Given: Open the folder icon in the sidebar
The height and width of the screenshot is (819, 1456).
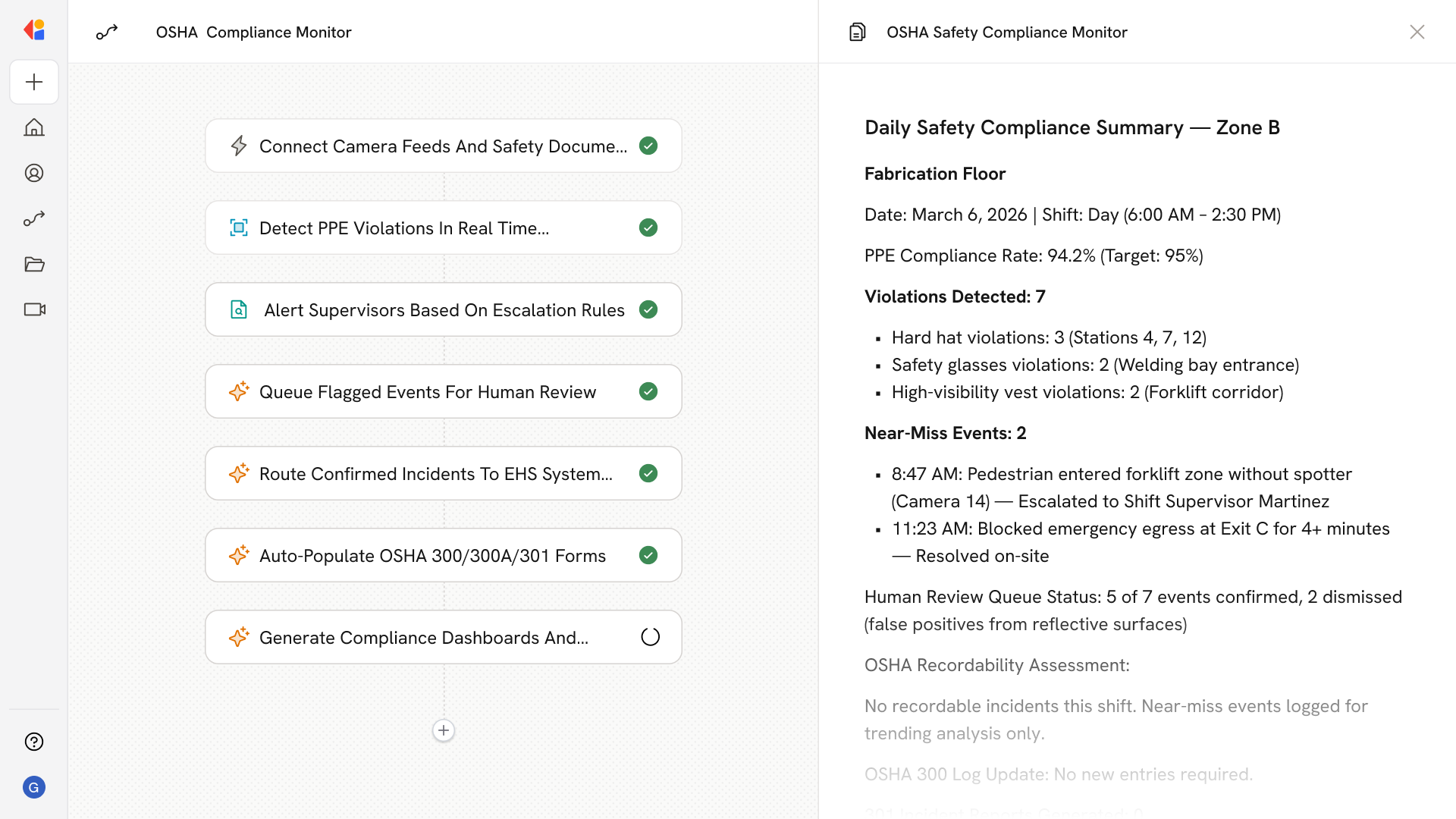Looking at the screenshot, I should coord(34,264).
